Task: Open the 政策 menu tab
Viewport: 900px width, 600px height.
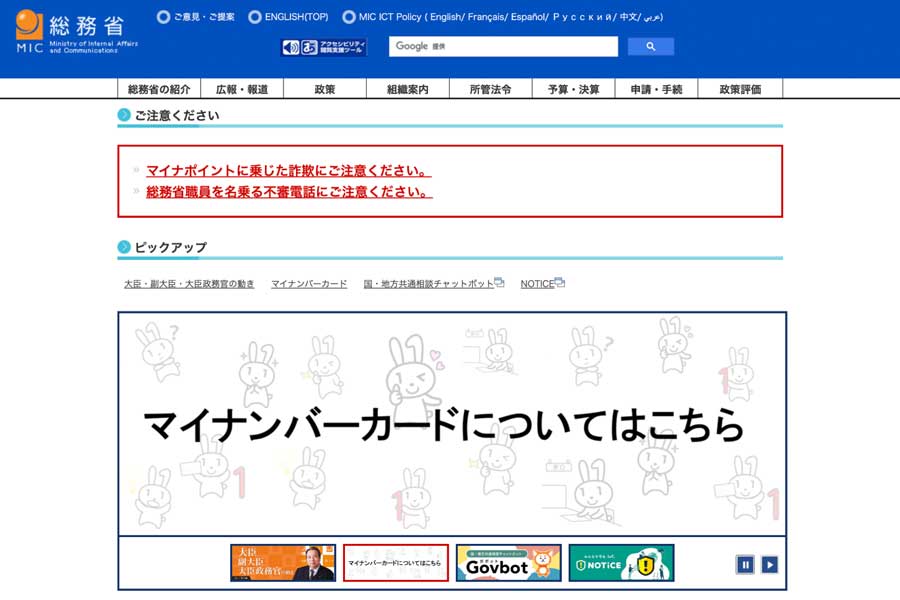Action: coord(325,89)
